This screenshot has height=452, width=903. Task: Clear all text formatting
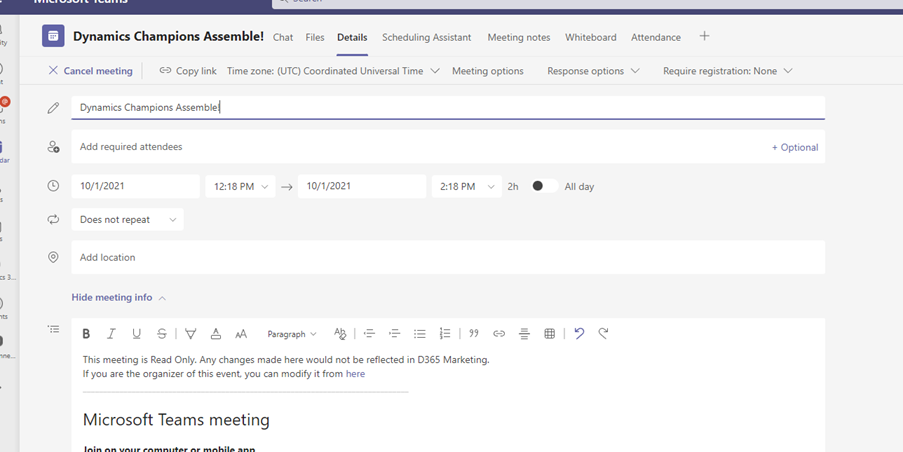tap(340, 333)
